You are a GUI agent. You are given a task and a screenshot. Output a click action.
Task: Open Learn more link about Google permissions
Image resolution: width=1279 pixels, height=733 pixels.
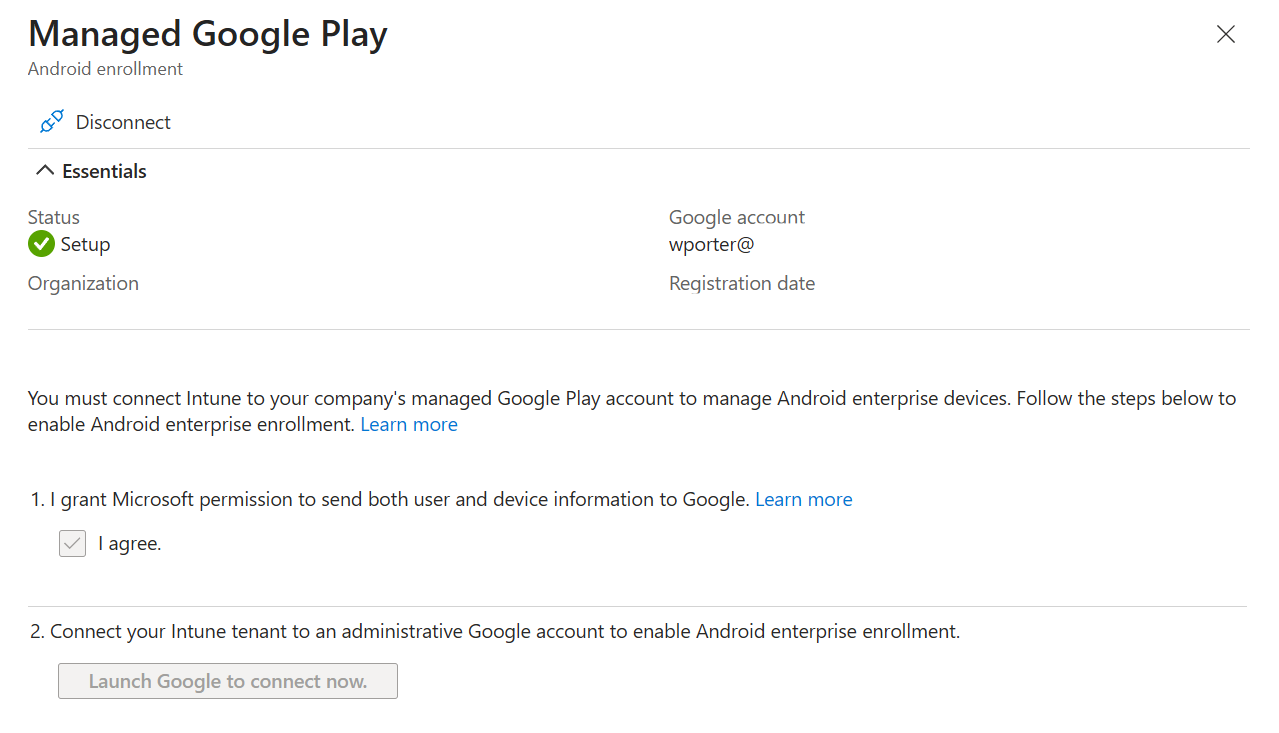click(x=804, y=499)
